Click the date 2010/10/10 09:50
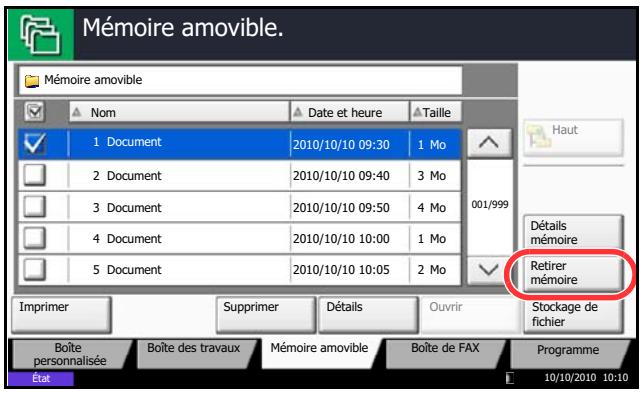This screenshot has width=640, height=393. 341,207
